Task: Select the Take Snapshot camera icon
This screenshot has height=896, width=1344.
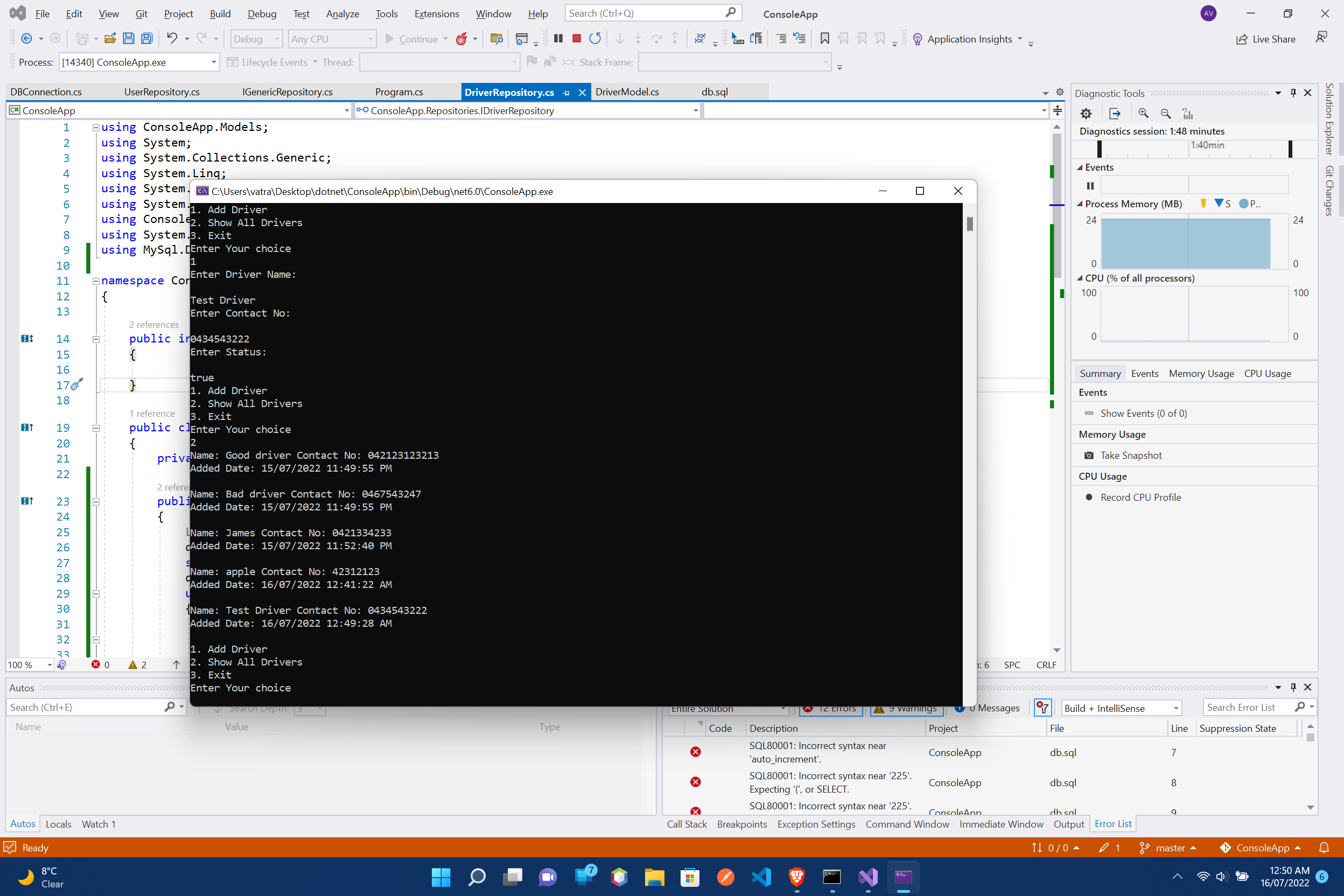Action: tap(1089, 455)
